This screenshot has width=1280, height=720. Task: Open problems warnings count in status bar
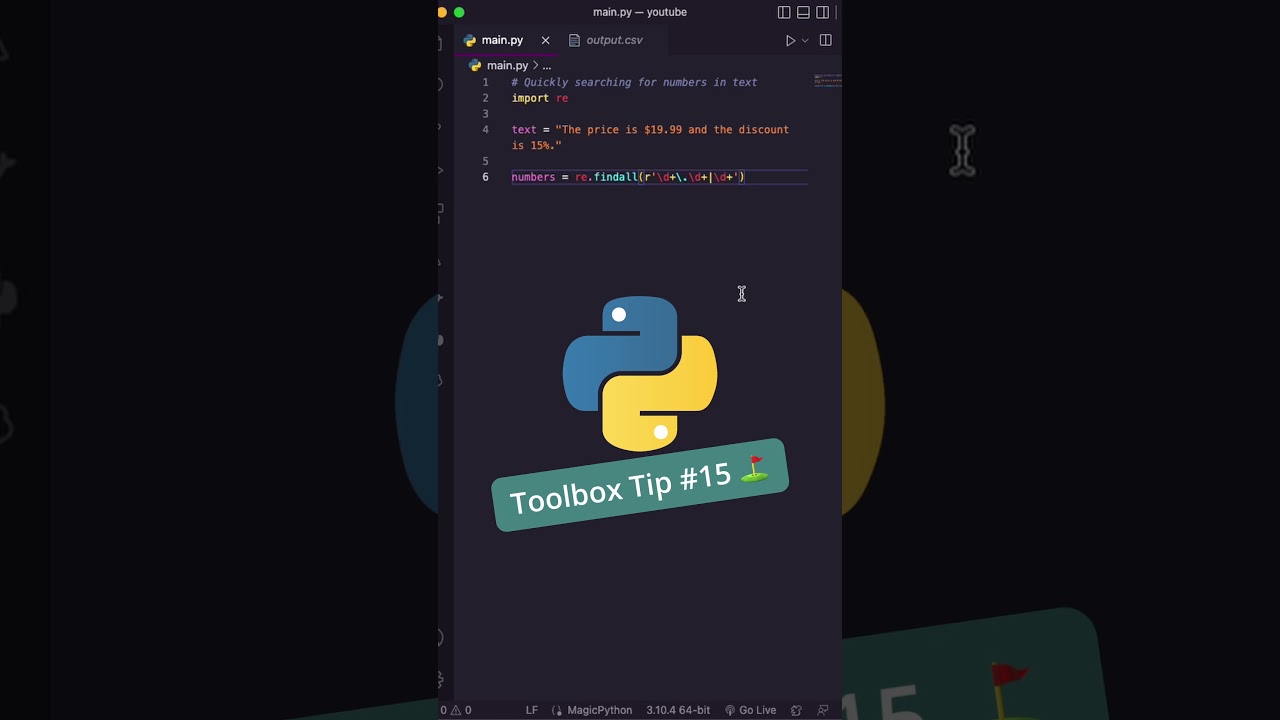click(456, 710)
